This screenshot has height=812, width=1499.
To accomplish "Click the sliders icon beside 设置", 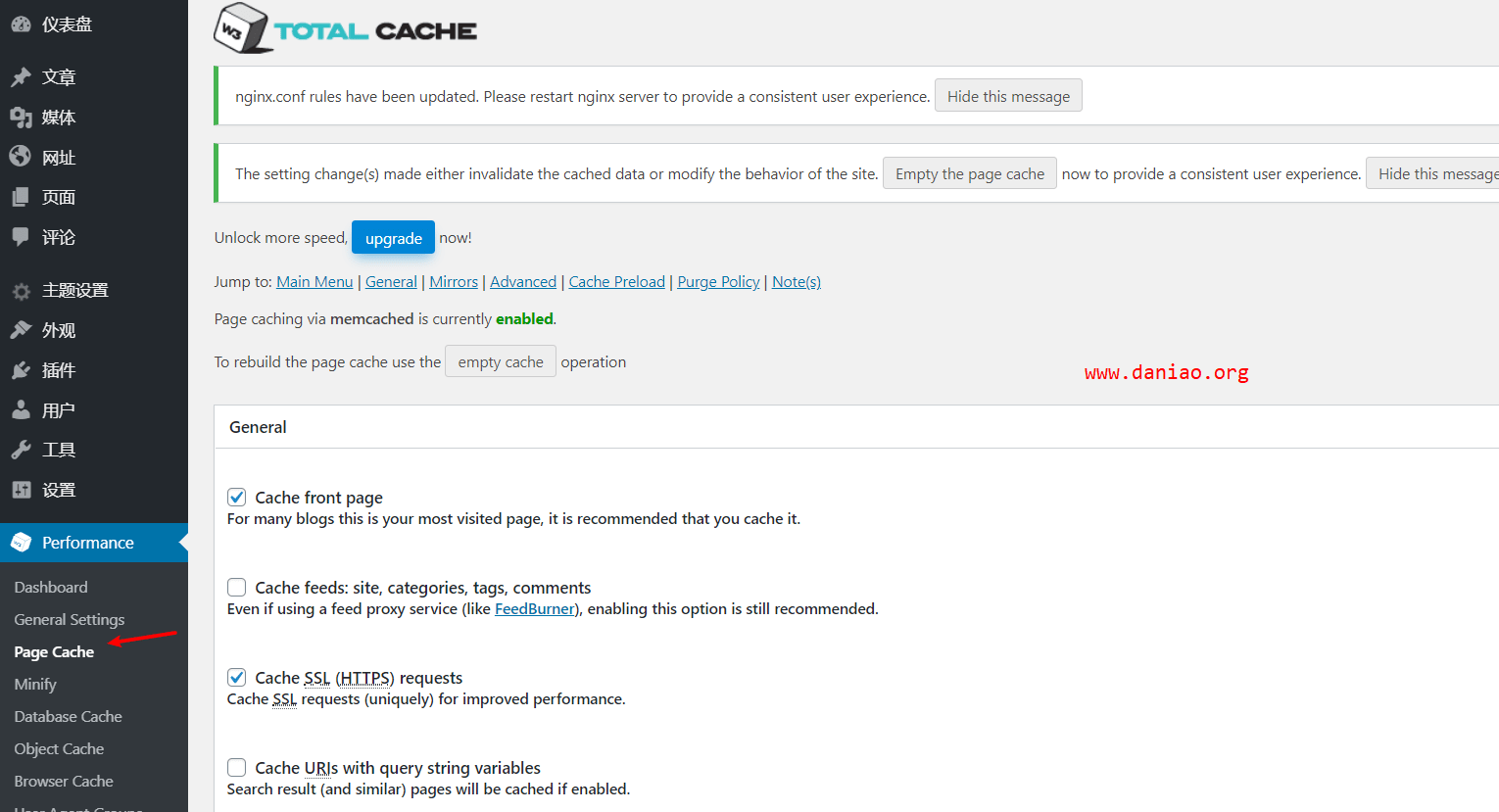I will [x=21, y=490].
